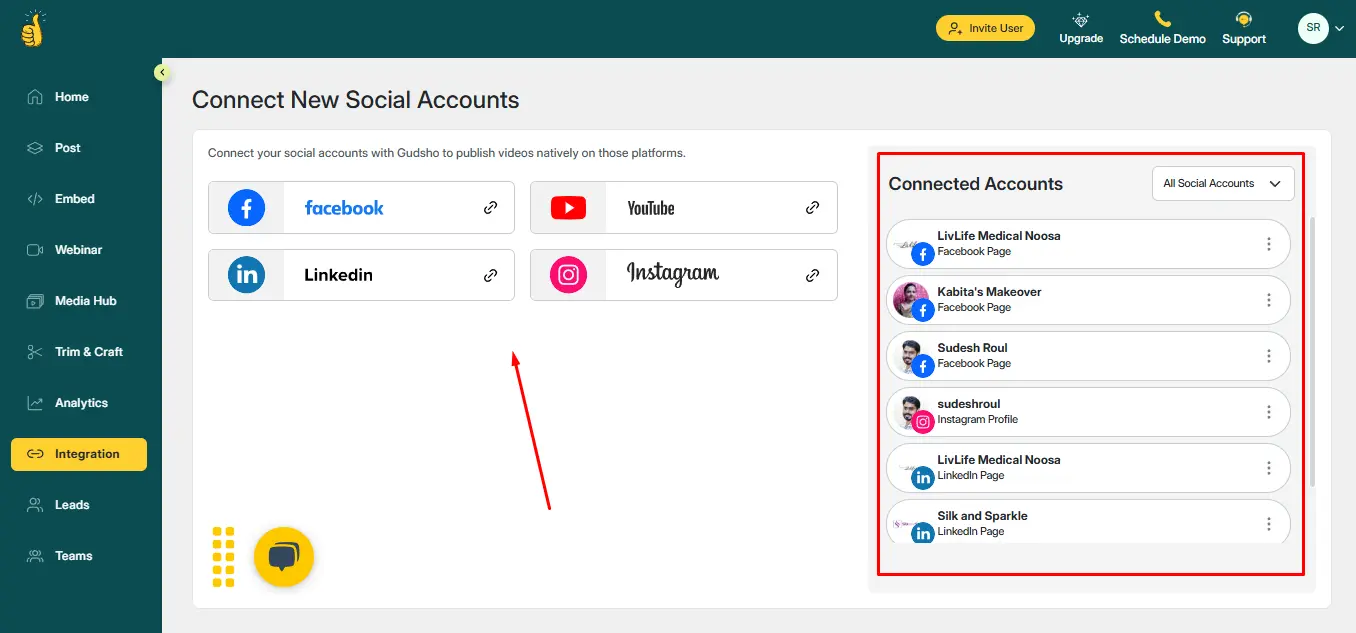Open options menu for Sudesh Roul

pyautogui.click(x=1269, y=356)
